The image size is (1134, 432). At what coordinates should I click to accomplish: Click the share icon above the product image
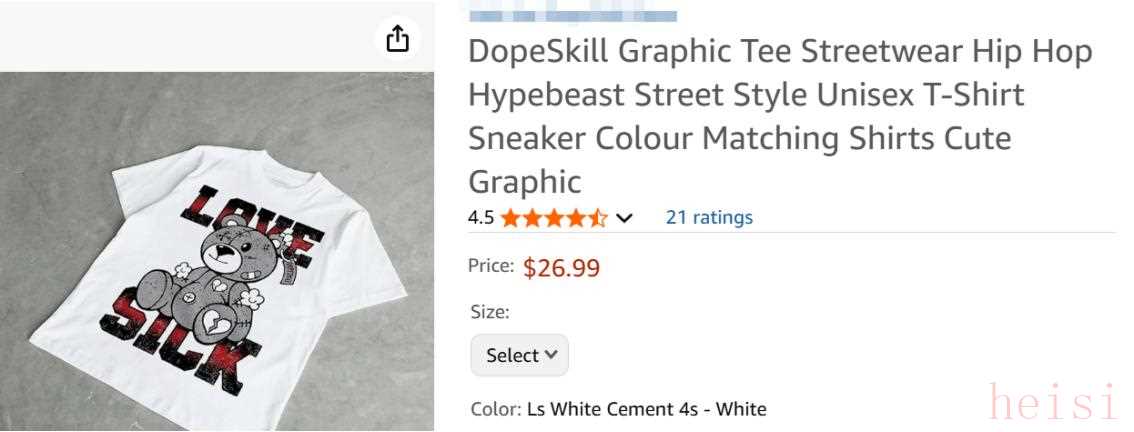398,39
